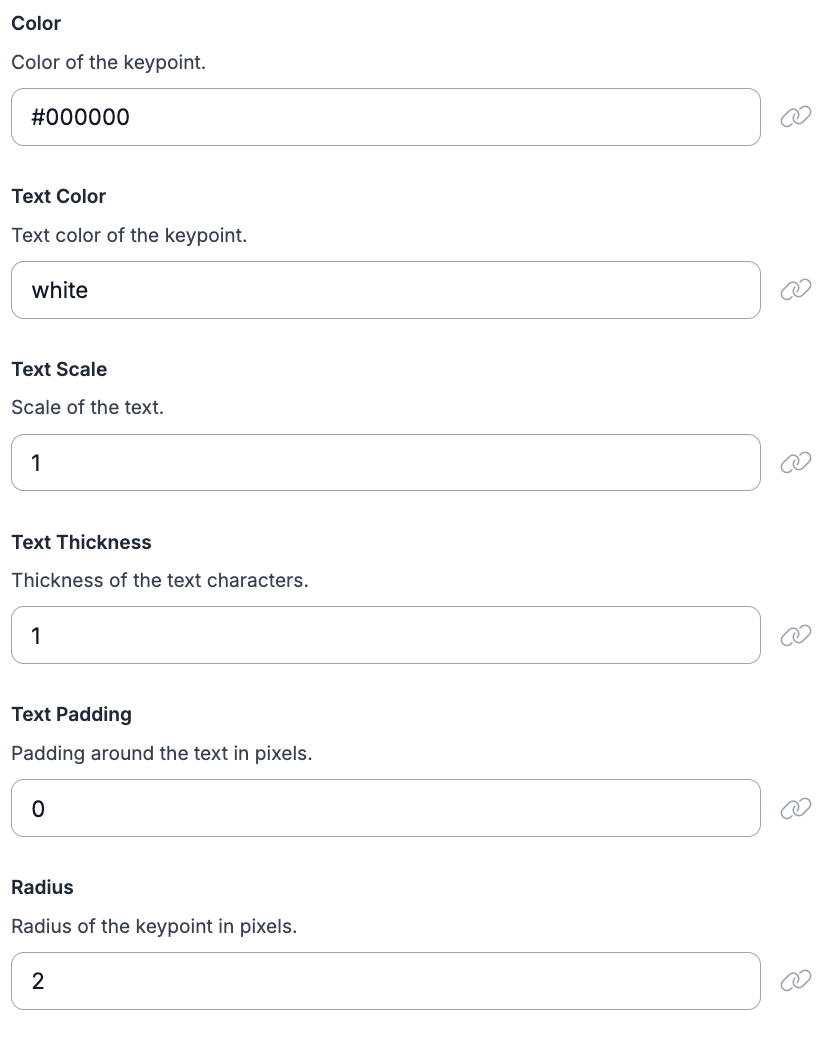Click the Radius input showing 2

coord(386,981)
